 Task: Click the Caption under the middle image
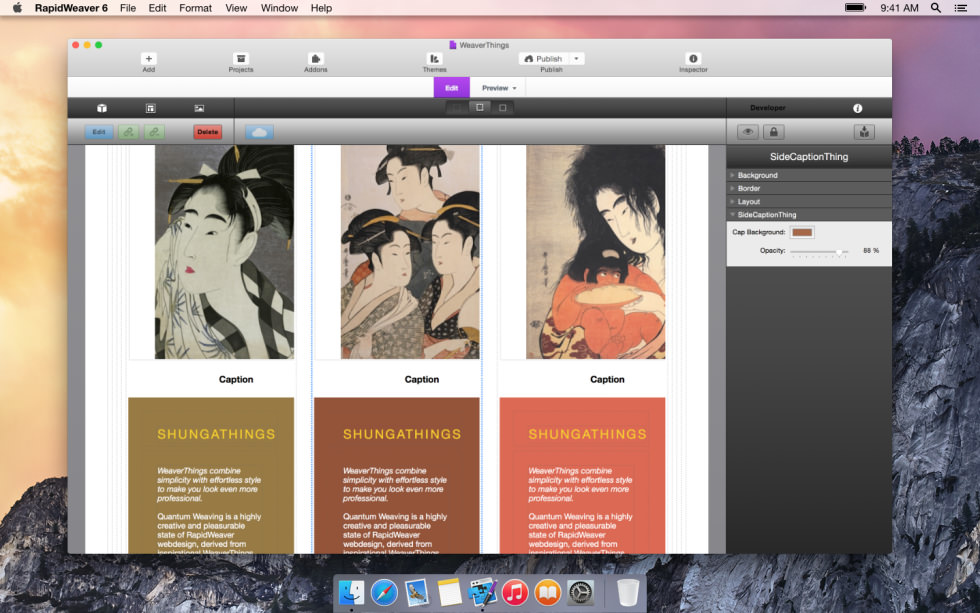tap(422, 379)
